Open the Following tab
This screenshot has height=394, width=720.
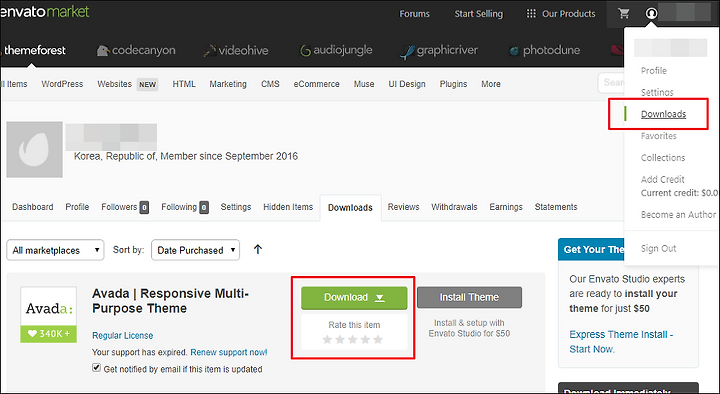185,207
